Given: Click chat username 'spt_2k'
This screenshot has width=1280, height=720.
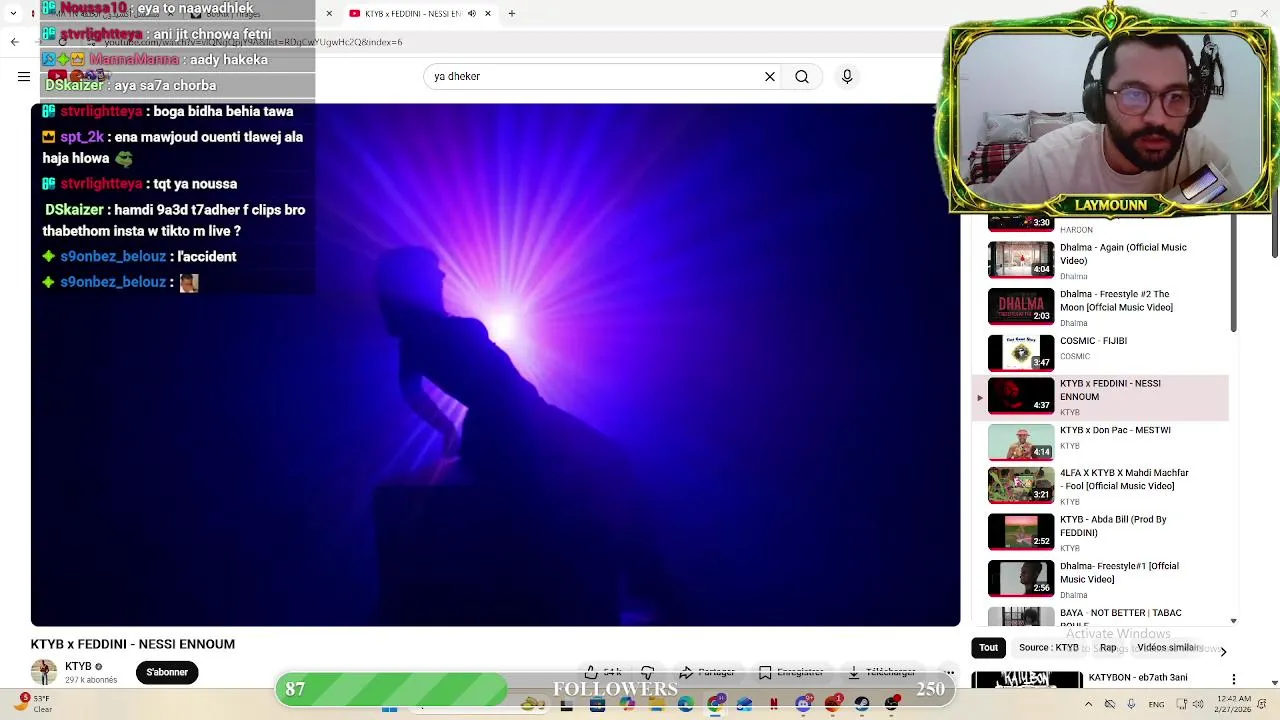Looking at the screenshot, I should [82, 137].
